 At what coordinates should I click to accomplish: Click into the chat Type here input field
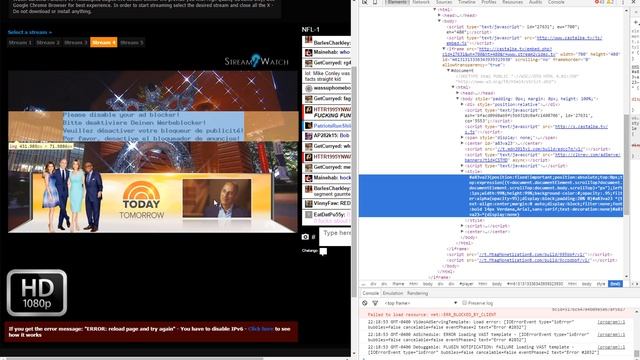point(335,237)
